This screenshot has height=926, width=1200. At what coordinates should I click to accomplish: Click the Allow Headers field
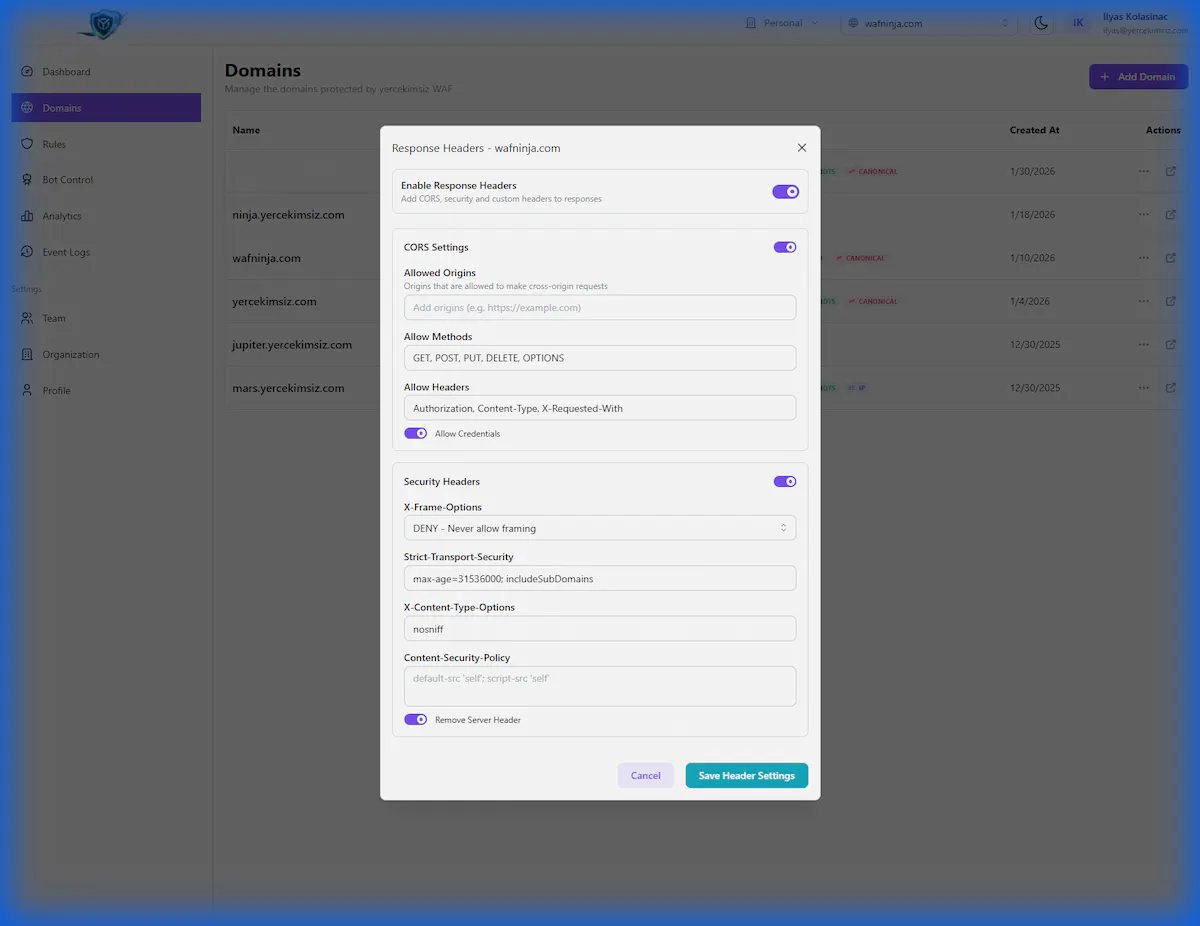[600, 408]
